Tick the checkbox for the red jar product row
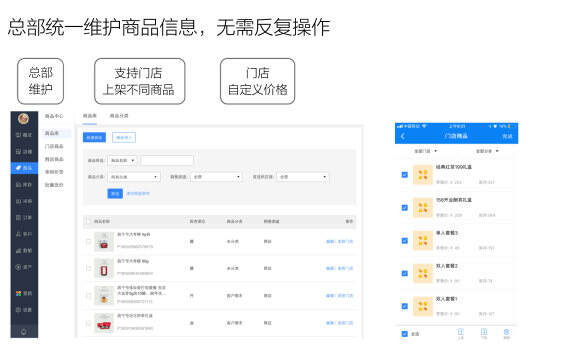The width and height of the screenshot is (570, 360). click(88, 268)
